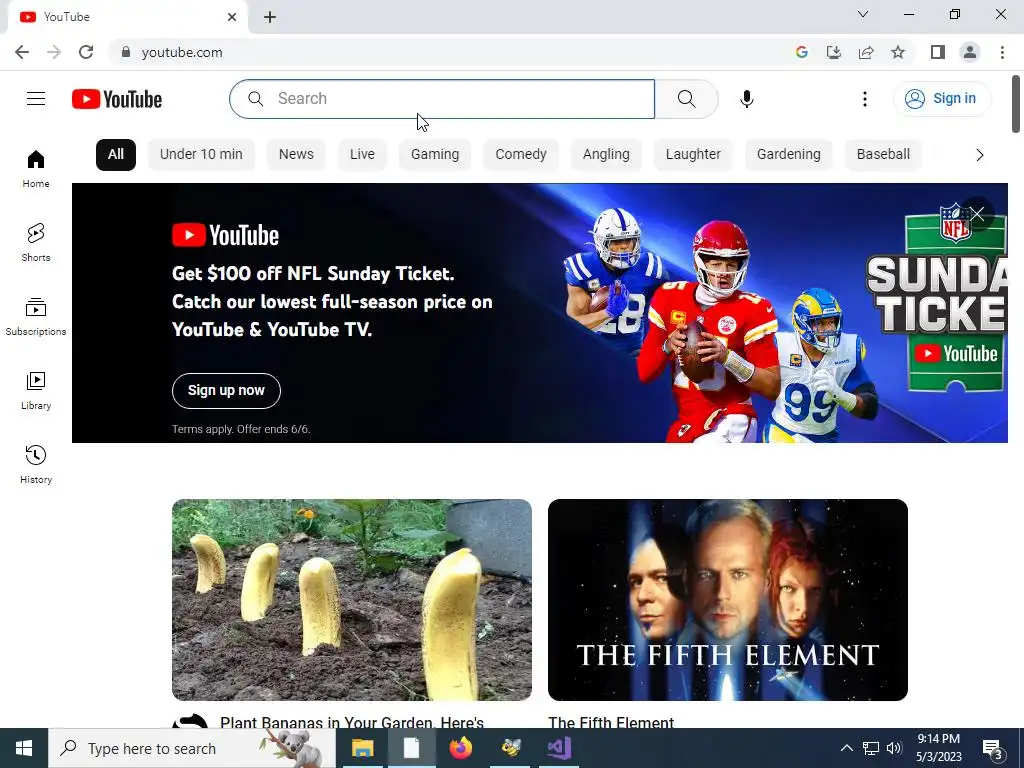Click the magnifier search submit button

686,99
